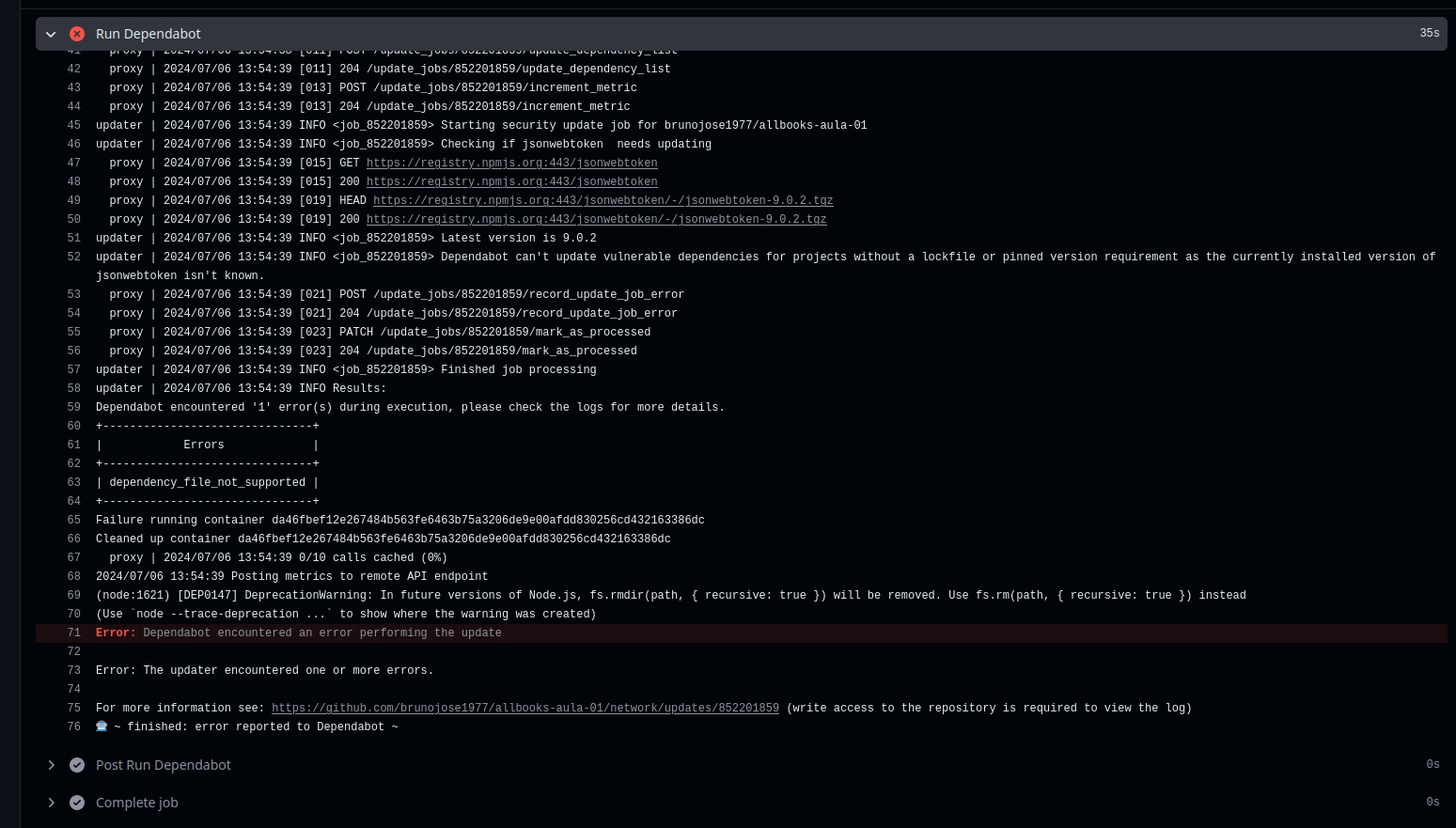Click the 'Errors' table header text
The width and height of the screenshot is (1456, 828).
tap(204, 445)
